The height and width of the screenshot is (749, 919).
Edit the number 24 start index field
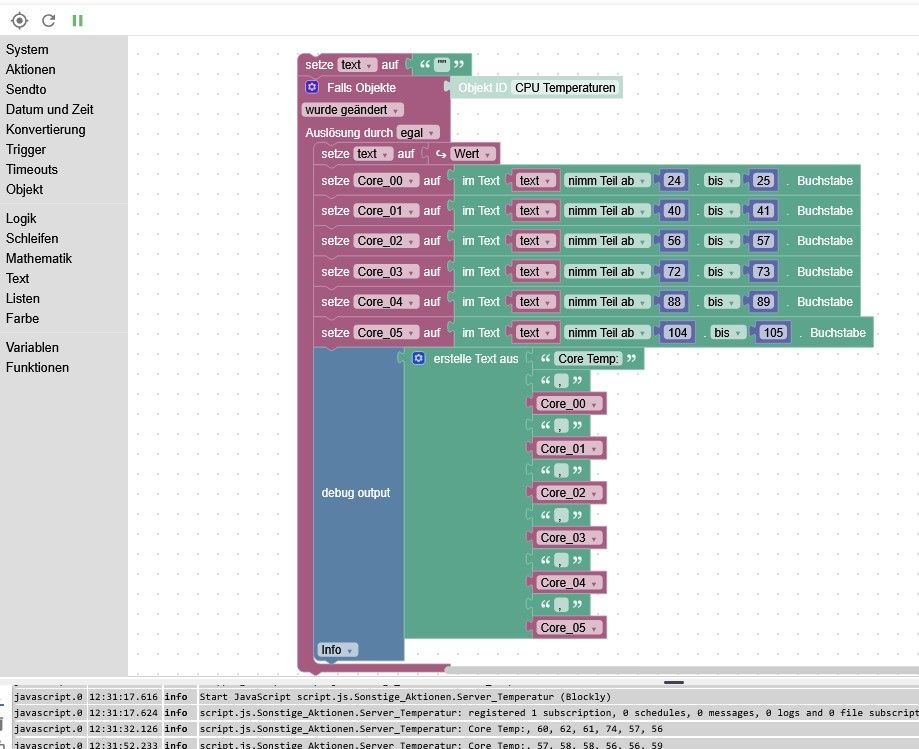coord(674,181)
